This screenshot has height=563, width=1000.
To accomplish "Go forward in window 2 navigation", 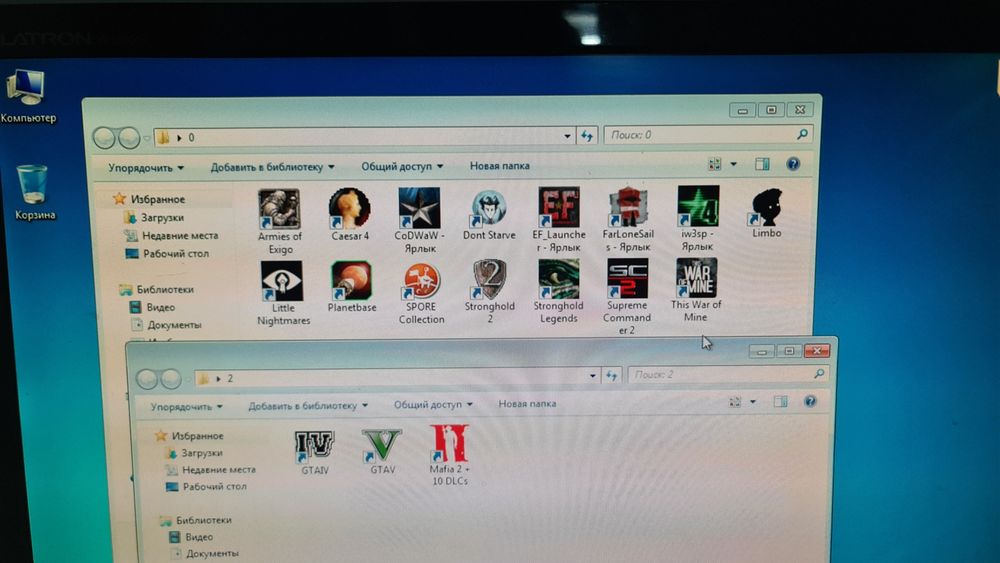I will coord(171,379).
